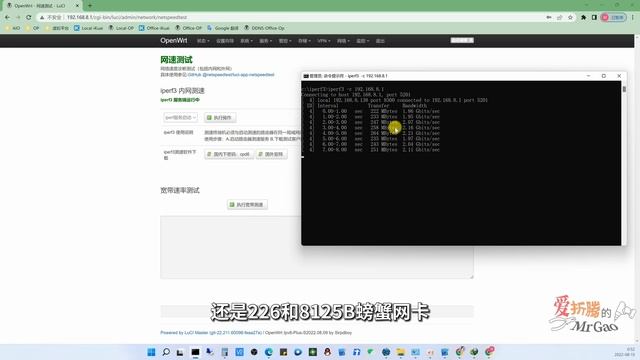Expand the first (状态) OpenWrt nav dropdown

pos(203,41)
